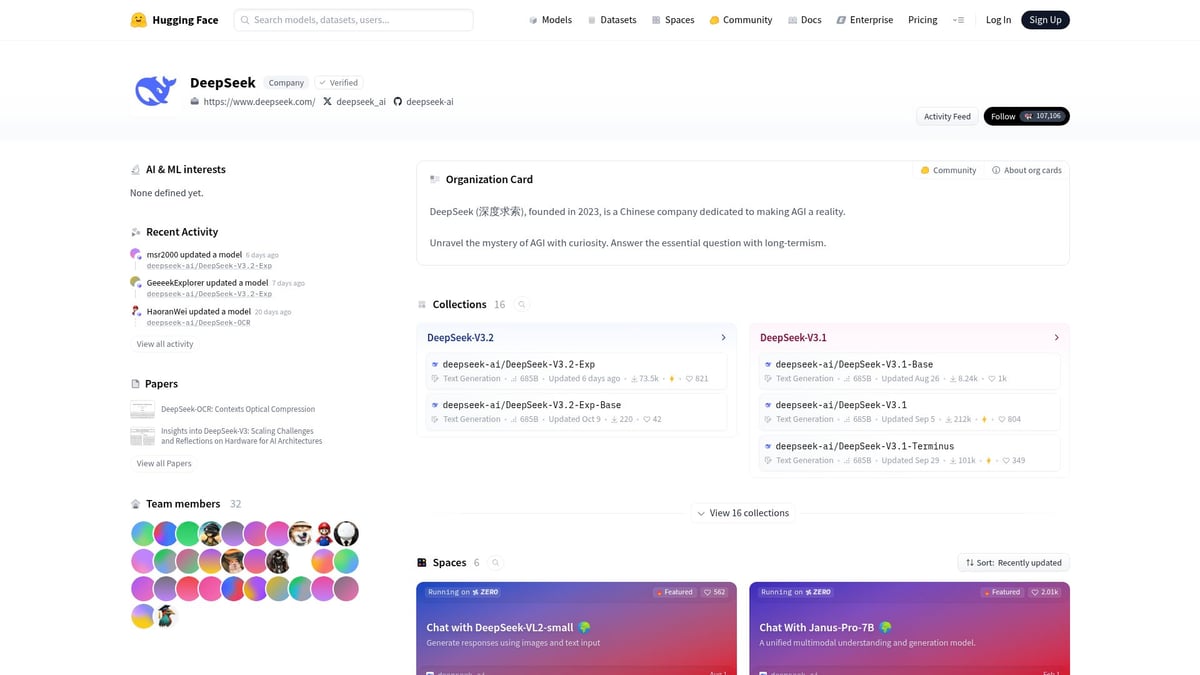The image size is (1200, 675).
Task: Click the search magnifier icon next to Spaces
Action: pyautogui.click(x=495, y=563)
